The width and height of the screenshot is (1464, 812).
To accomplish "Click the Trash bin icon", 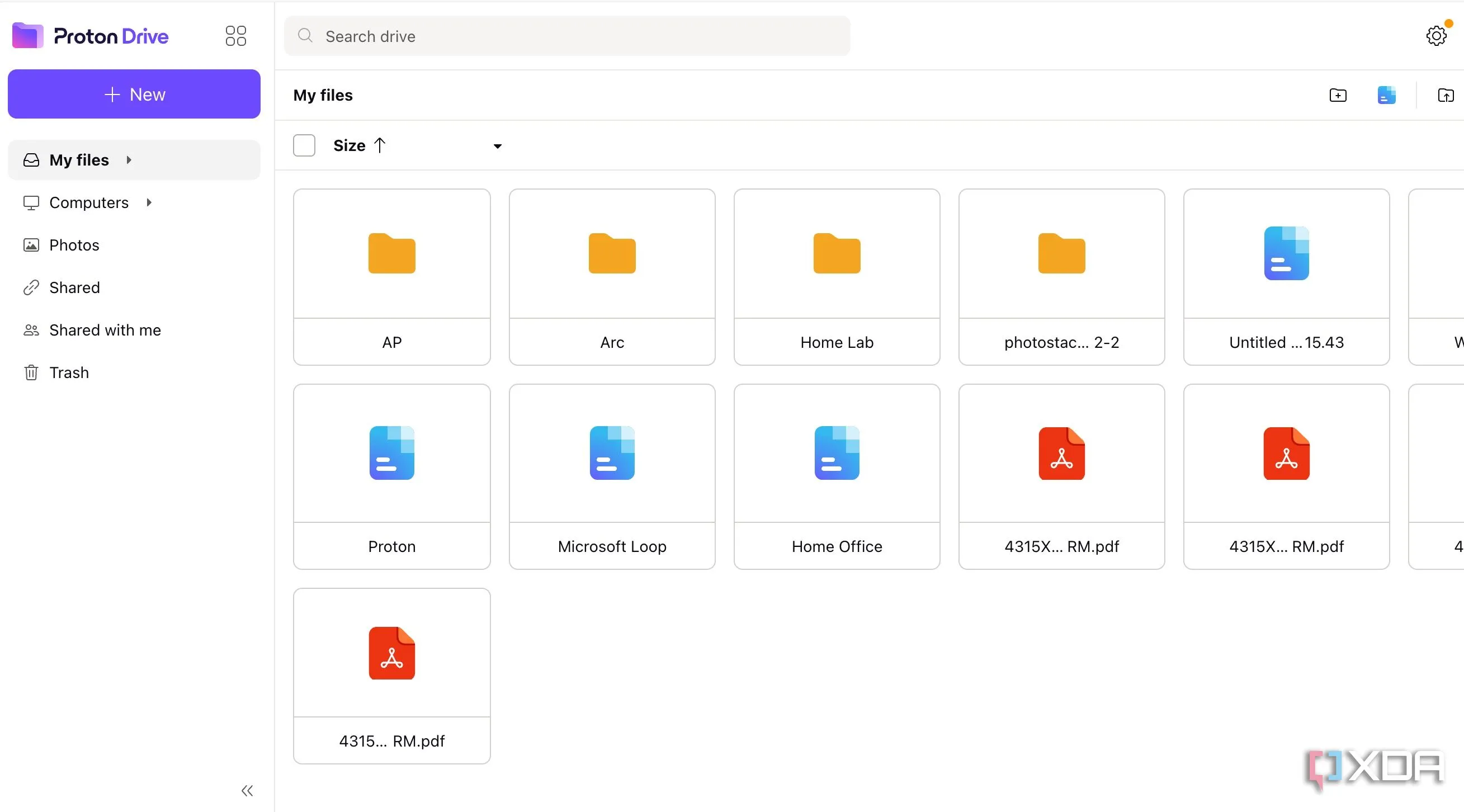I will (x=31, y=373).
